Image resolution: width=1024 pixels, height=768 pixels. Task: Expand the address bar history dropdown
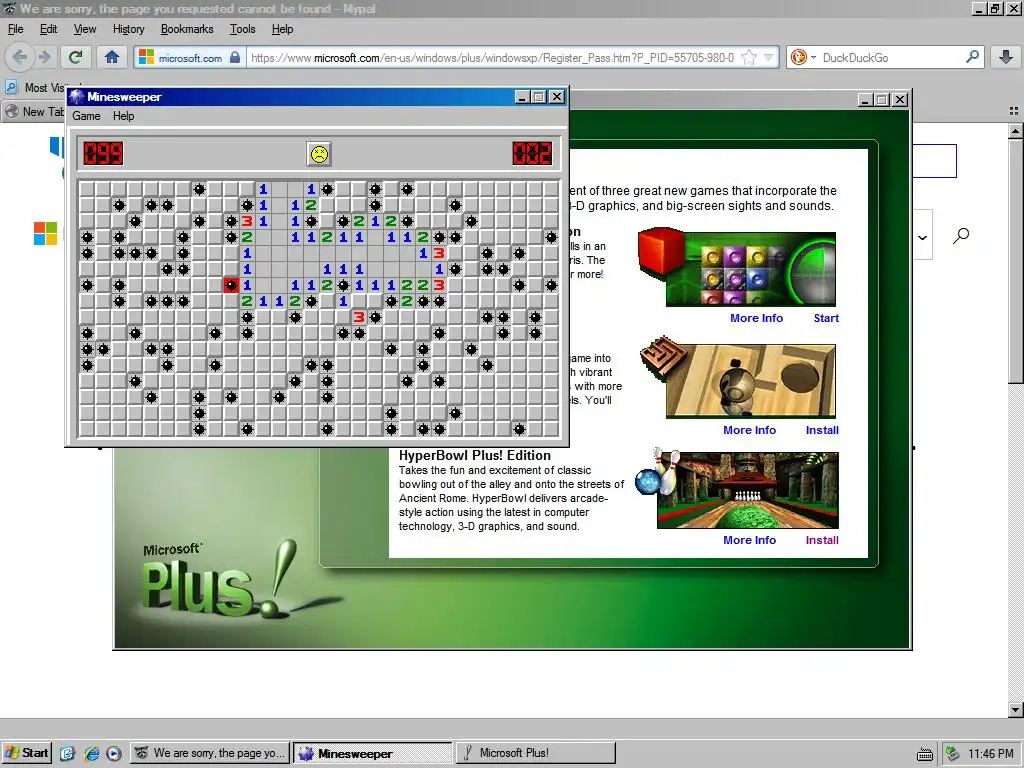tap(769, 57)
